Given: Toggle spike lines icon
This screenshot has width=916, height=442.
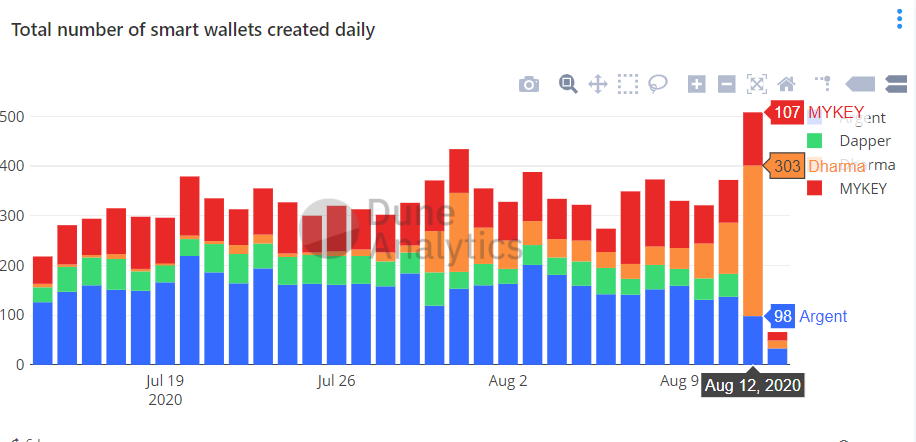Looking at the screenshot, I should (x=822, y=83).
